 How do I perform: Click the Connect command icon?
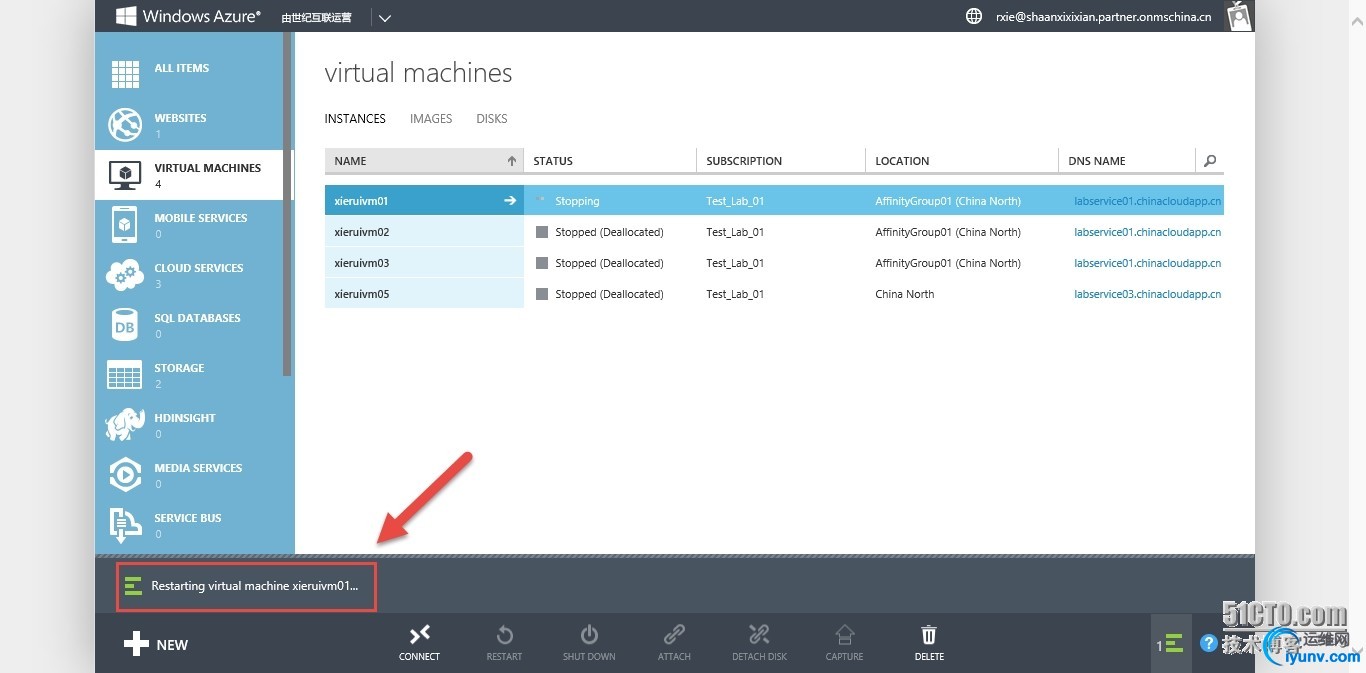point(419,634)
